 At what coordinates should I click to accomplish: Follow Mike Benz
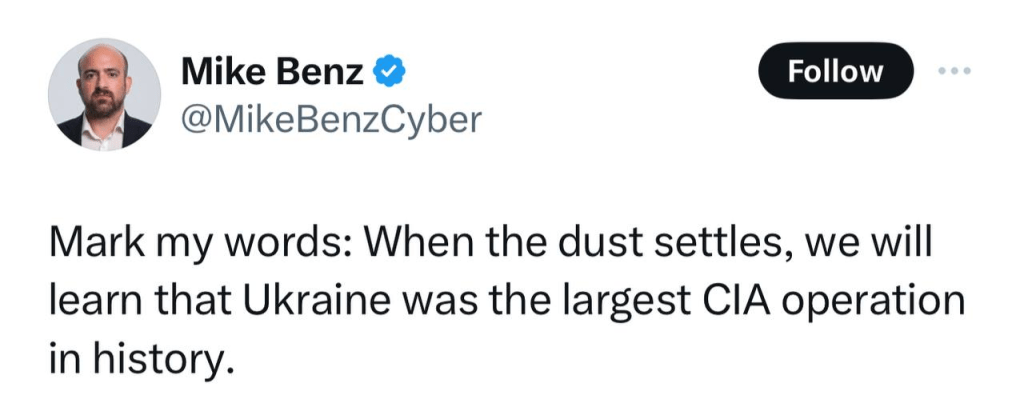pyautogui.click(x=835, y=72)
